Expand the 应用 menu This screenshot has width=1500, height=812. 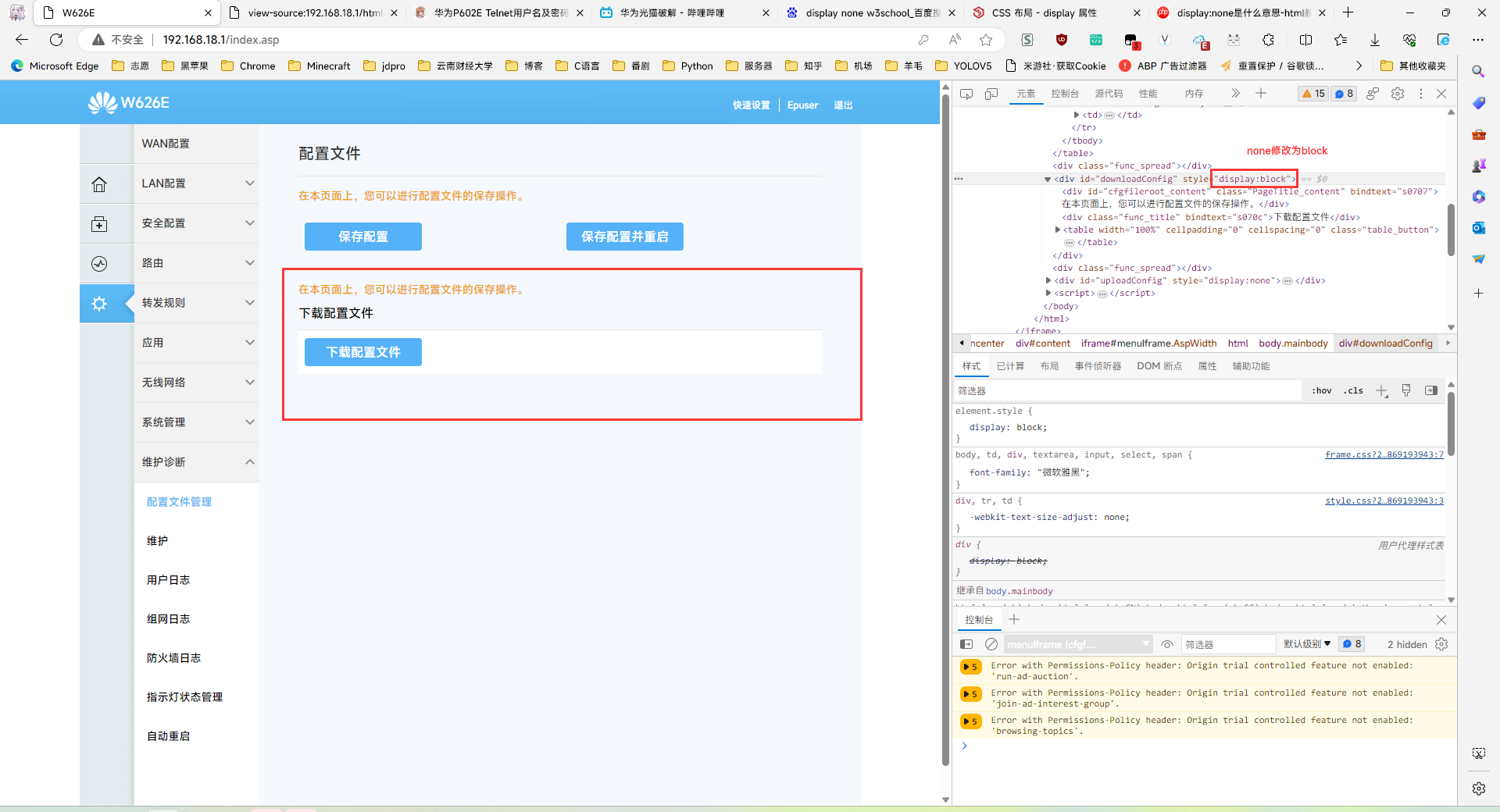[x=196, y=343]
